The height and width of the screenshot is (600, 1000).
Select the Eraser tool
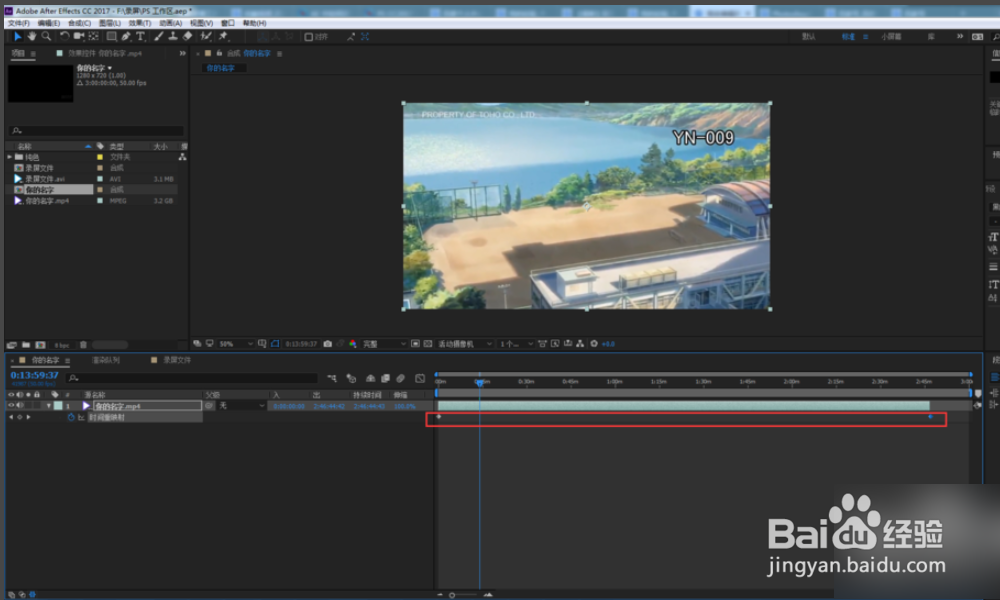coord(188,36)
